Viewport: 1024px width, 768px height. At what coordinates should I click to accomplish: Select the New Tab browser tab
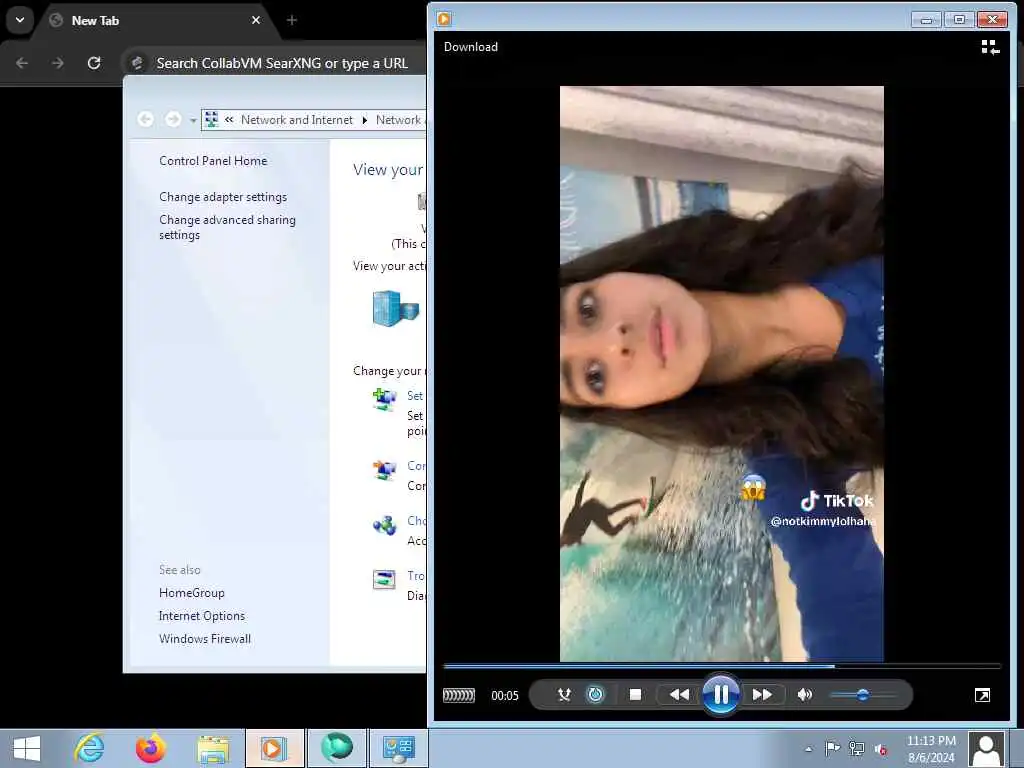coord(155,20)
